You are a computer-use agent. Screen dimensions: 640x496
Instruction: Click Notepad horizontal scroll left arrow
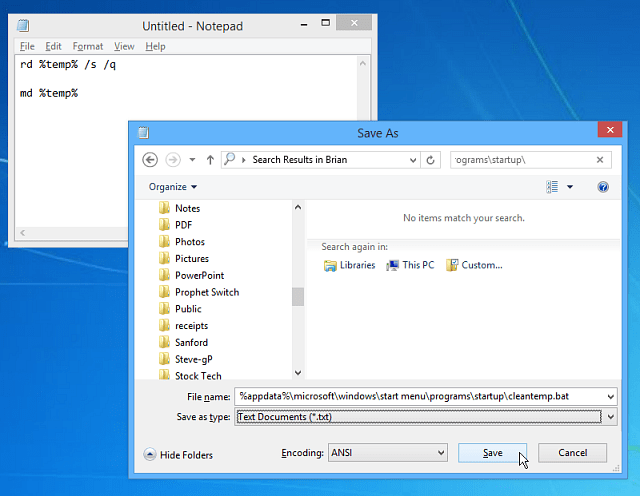[23, 233]
